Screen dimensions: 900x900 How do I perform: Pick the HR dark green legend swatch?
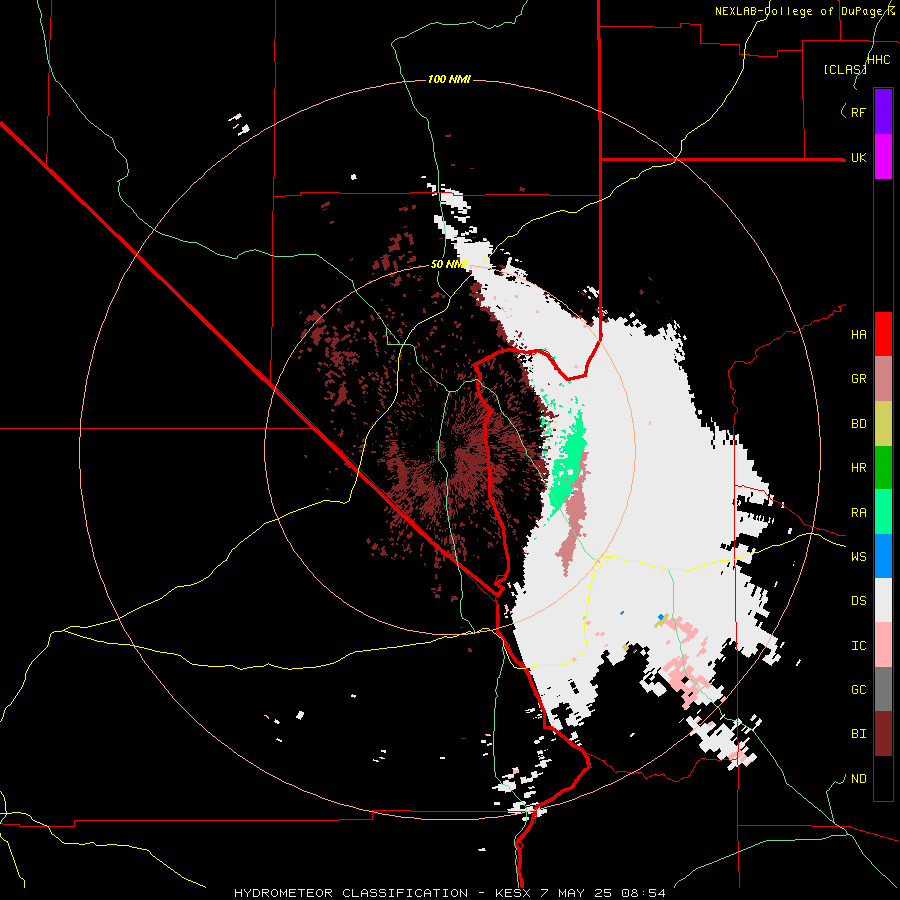[x=883, y=468]
